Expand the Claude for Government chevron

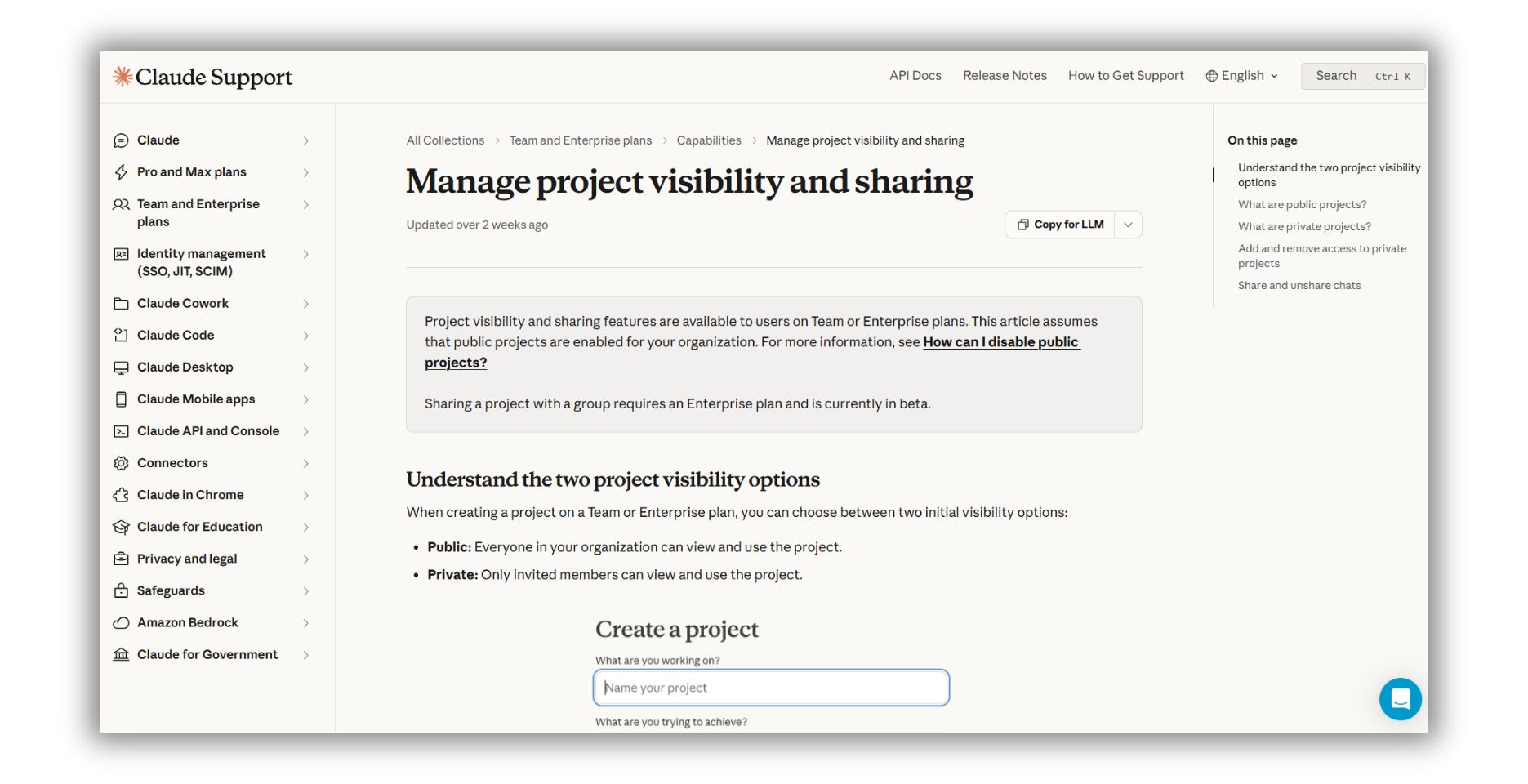[305, 654]
